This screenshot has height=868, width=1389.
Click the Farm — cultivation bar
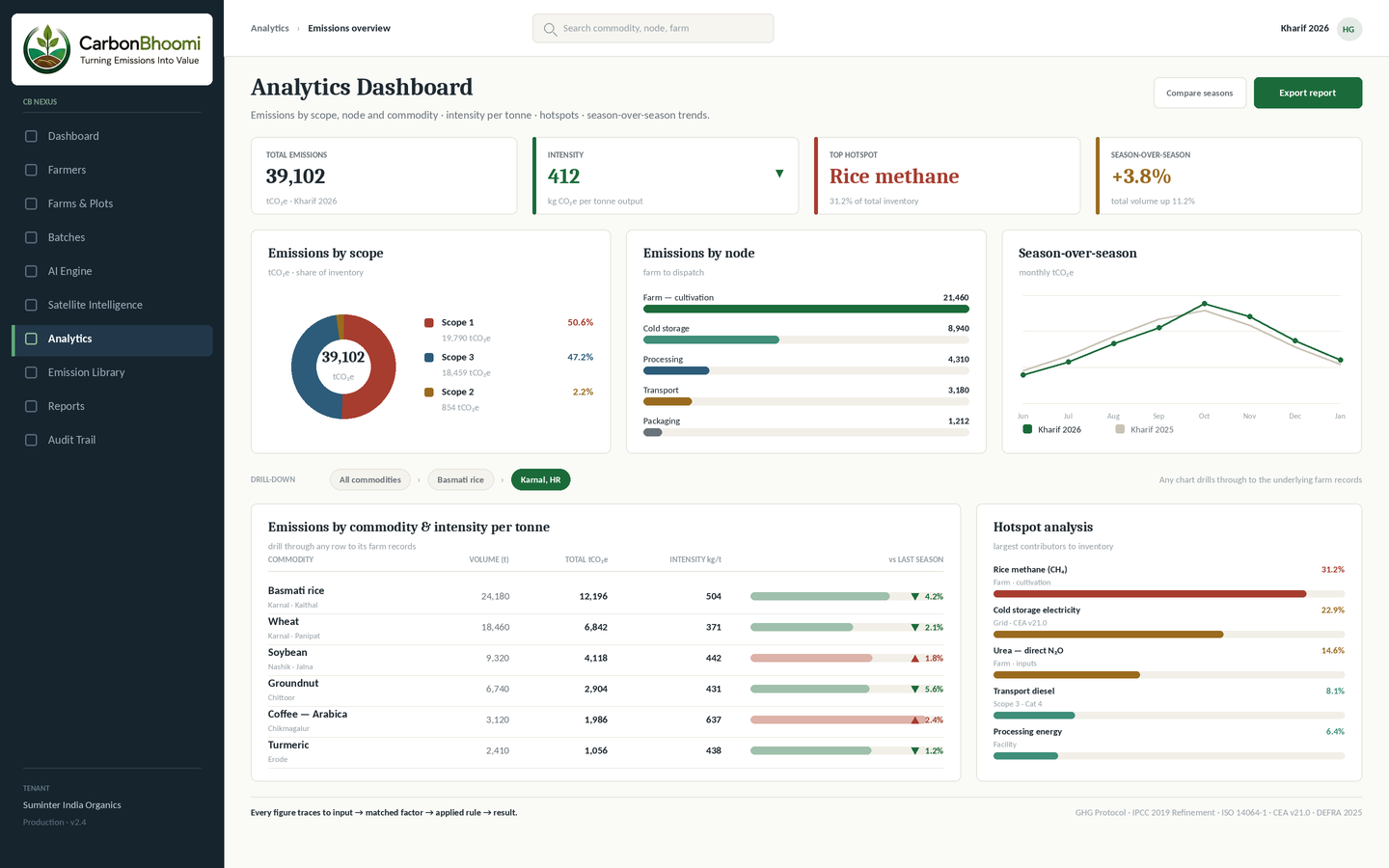click(x=806, y=309)
